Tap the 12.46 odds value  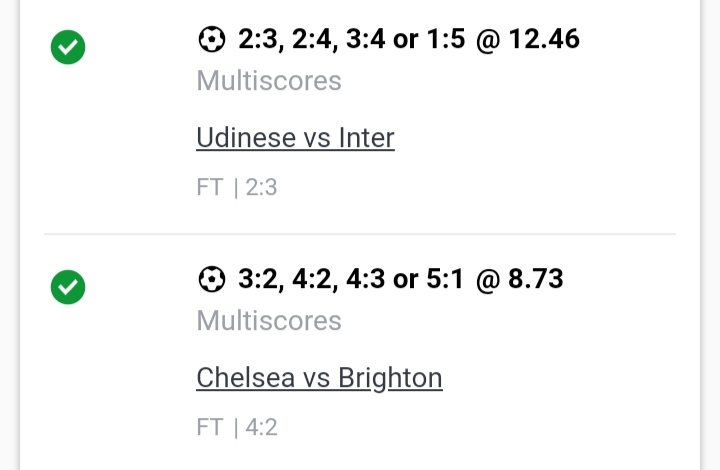coord(544,39)
